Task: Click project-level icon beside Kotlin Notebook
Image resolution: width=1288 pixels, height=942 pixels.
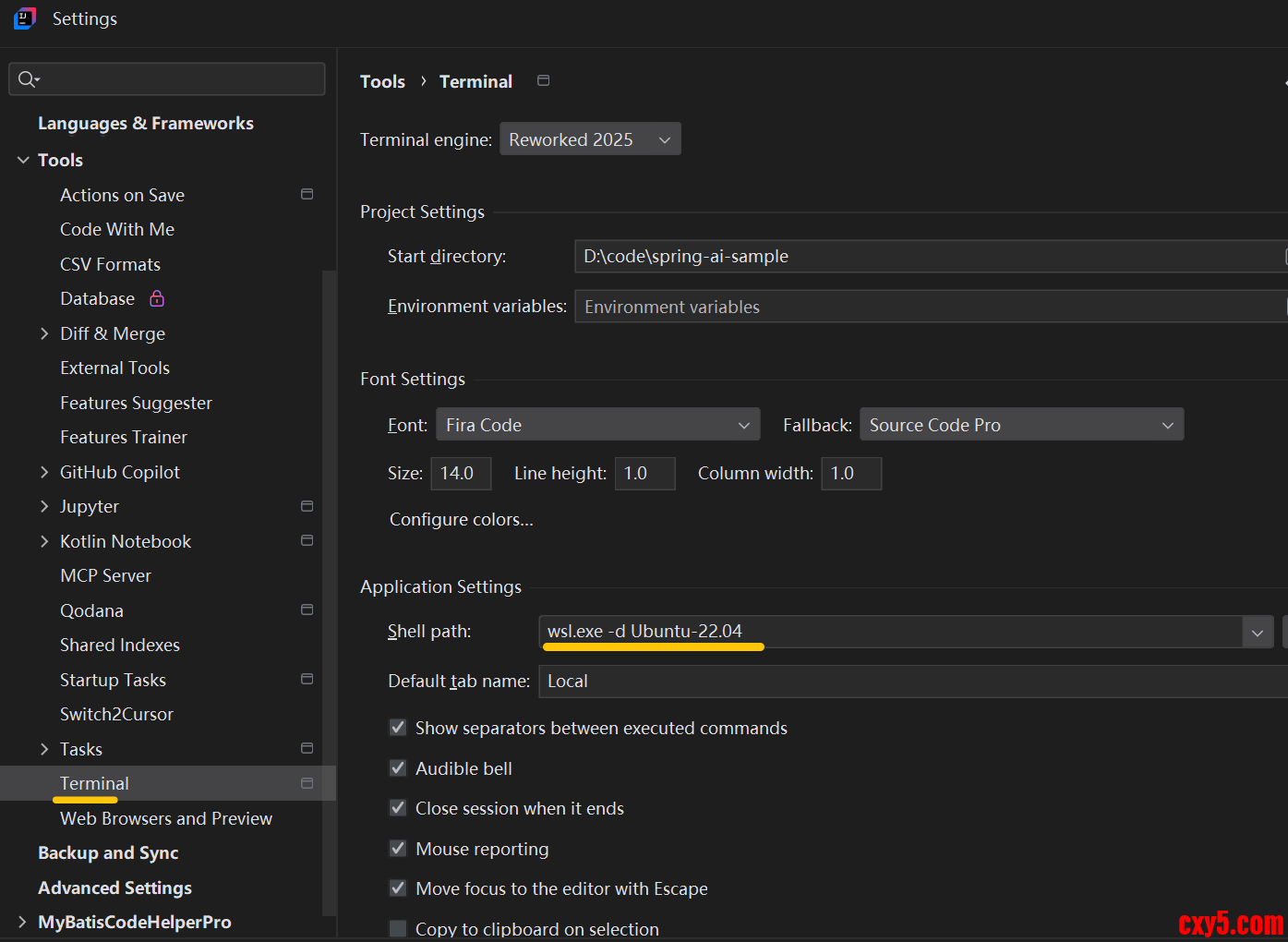Action: [307, 541]
